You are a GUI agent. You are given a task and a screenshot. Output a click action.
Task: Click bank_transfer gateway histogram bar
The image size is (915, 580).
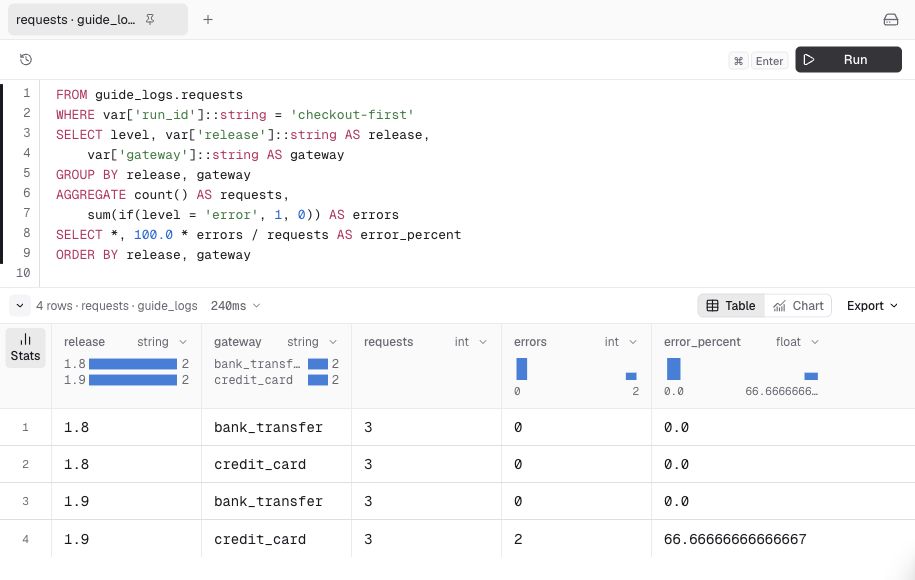pos(318,364)
